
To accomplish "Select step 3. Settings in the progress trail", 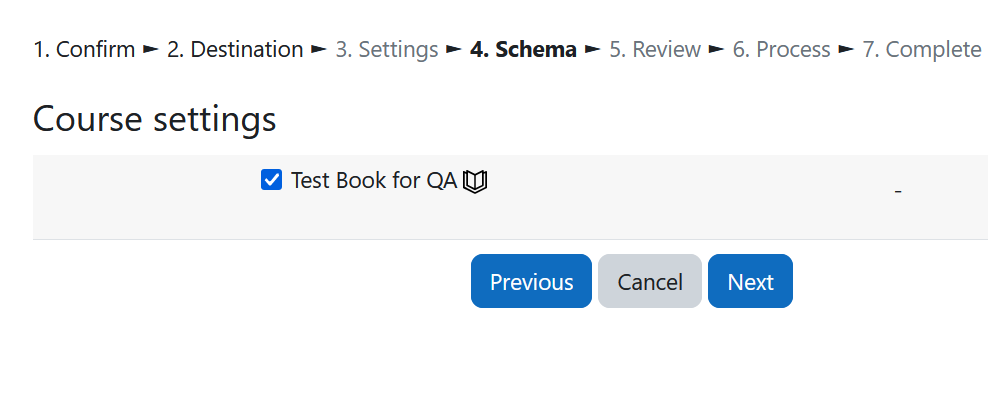I will tap(386, 49).
